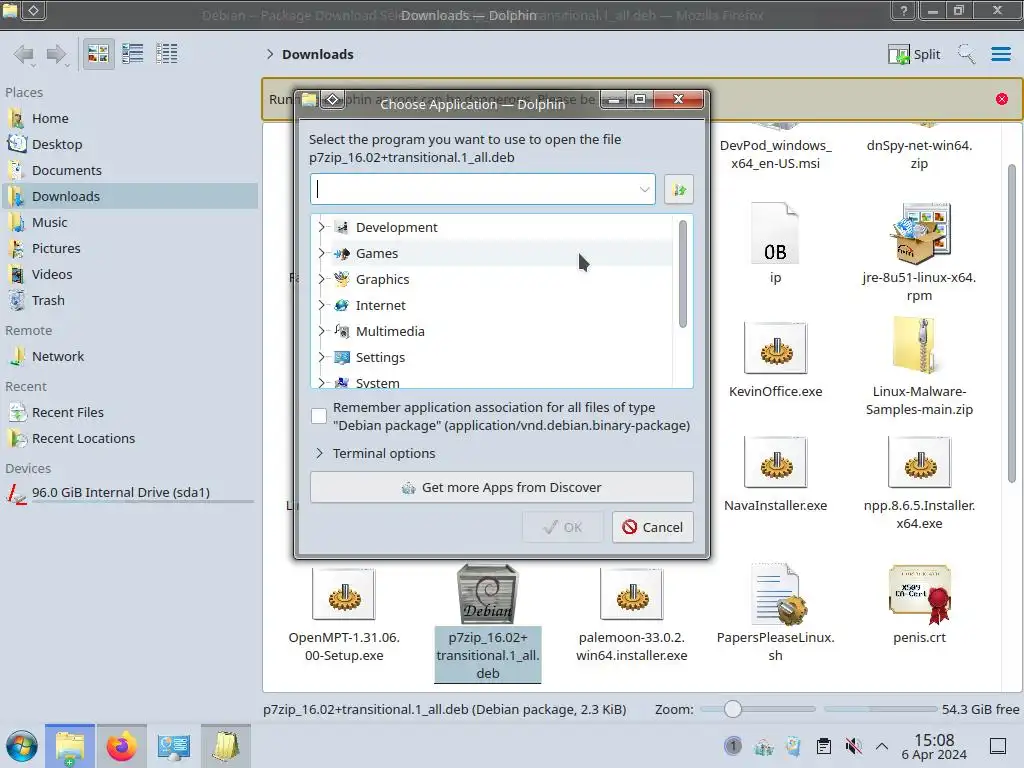Switch to Icons view mode
Viewport: 1024px width, 768px height.
tap(98, 54)
